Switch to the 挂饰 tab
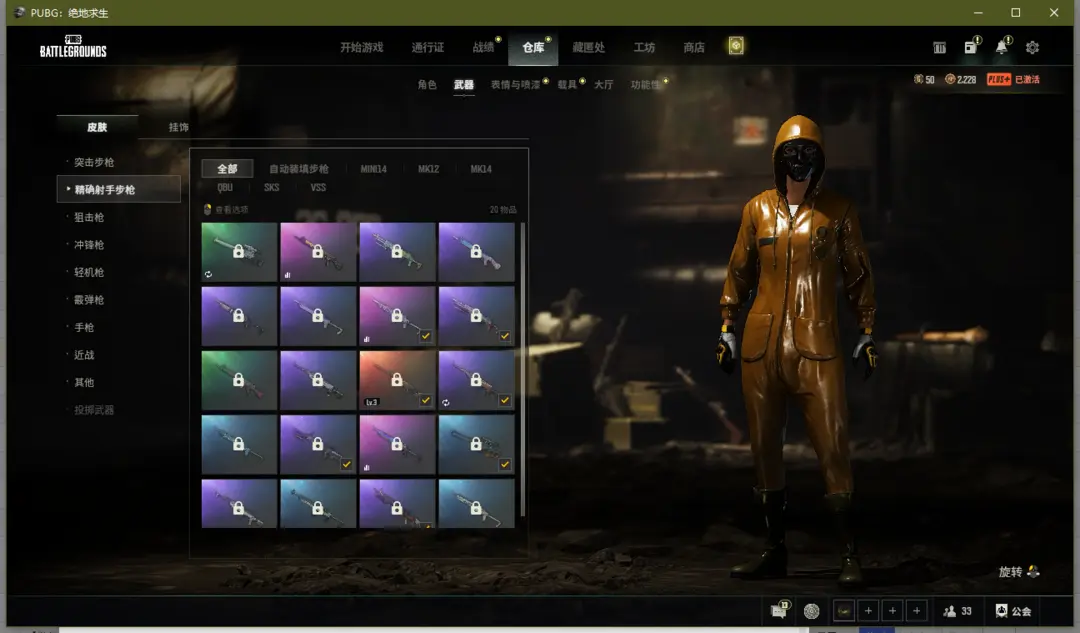Viewport: 1080px width, 633px height. (x=178, y=127)
